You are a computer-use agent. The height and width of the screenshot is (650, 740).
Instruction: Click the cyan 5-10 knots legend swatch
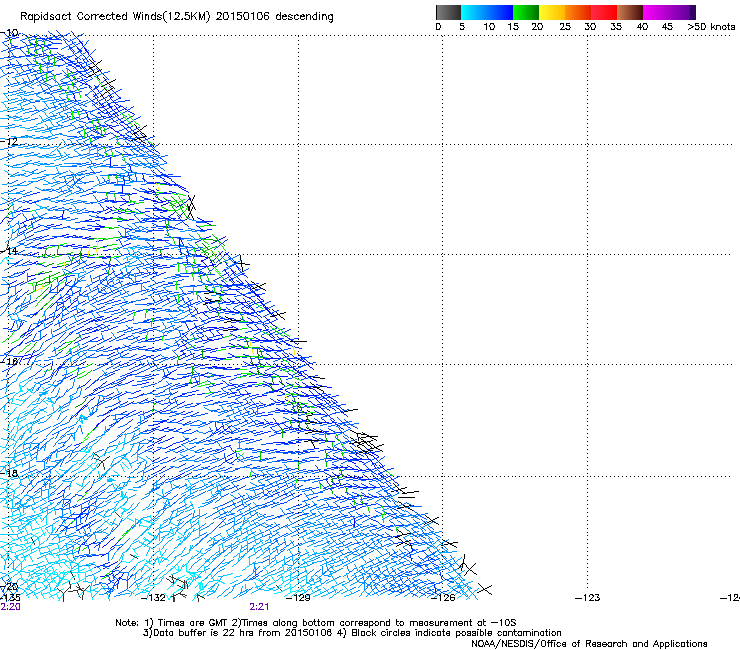(474, 12)
